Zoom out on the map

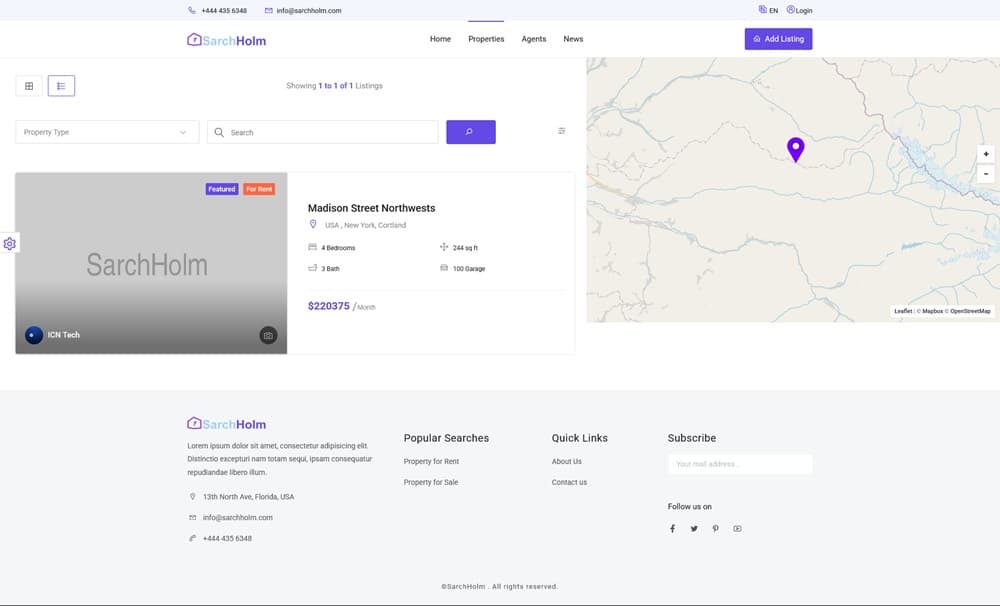tap(986, 173)
